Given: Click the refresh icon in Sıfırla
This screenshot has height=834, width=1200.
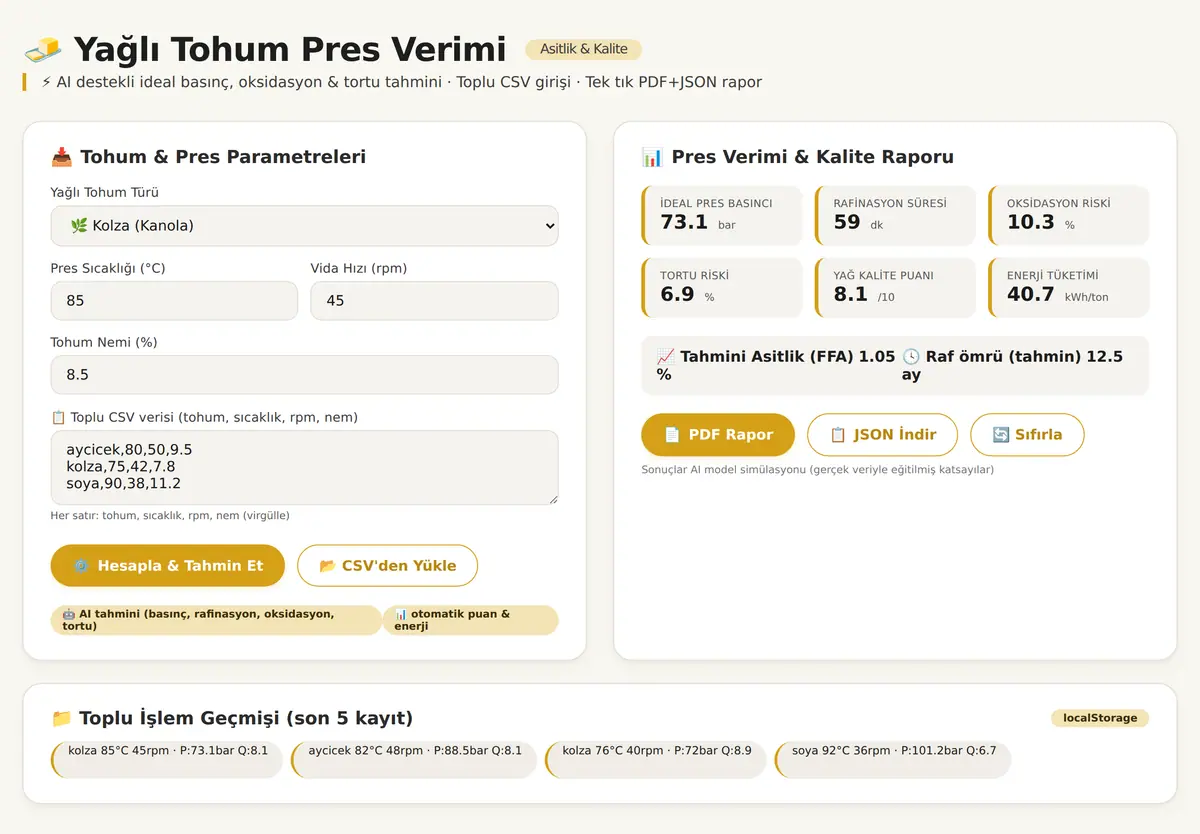Looking at the screenshot, I should 1001,435.
